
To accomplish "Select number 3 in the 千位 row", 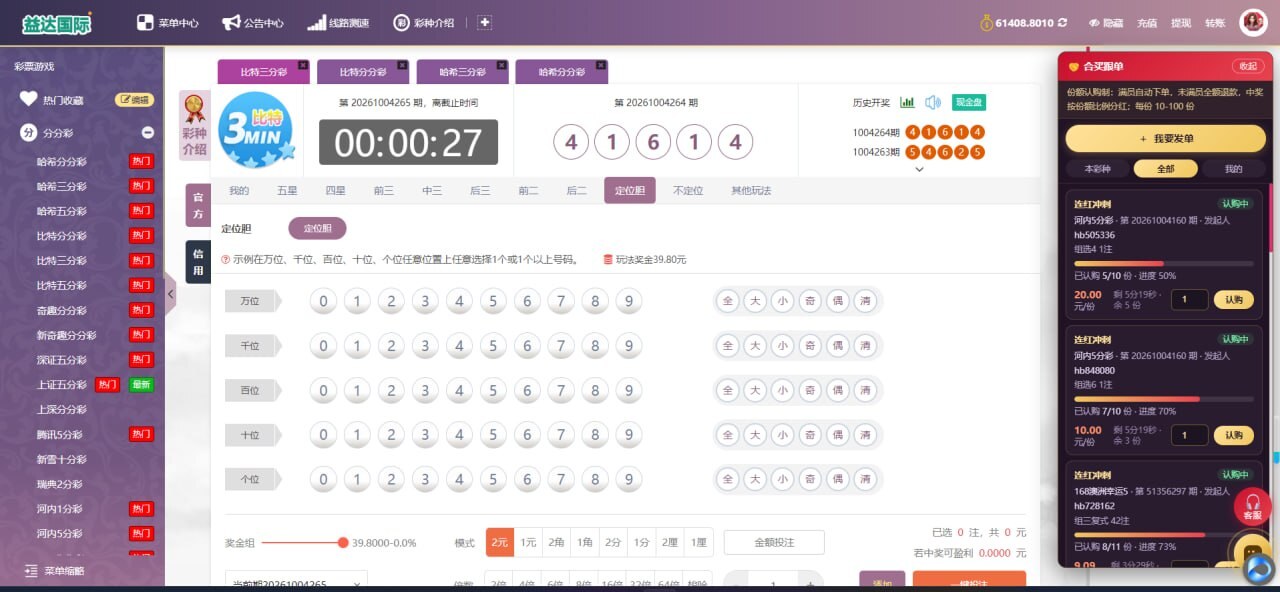I will tap(425, 346).
